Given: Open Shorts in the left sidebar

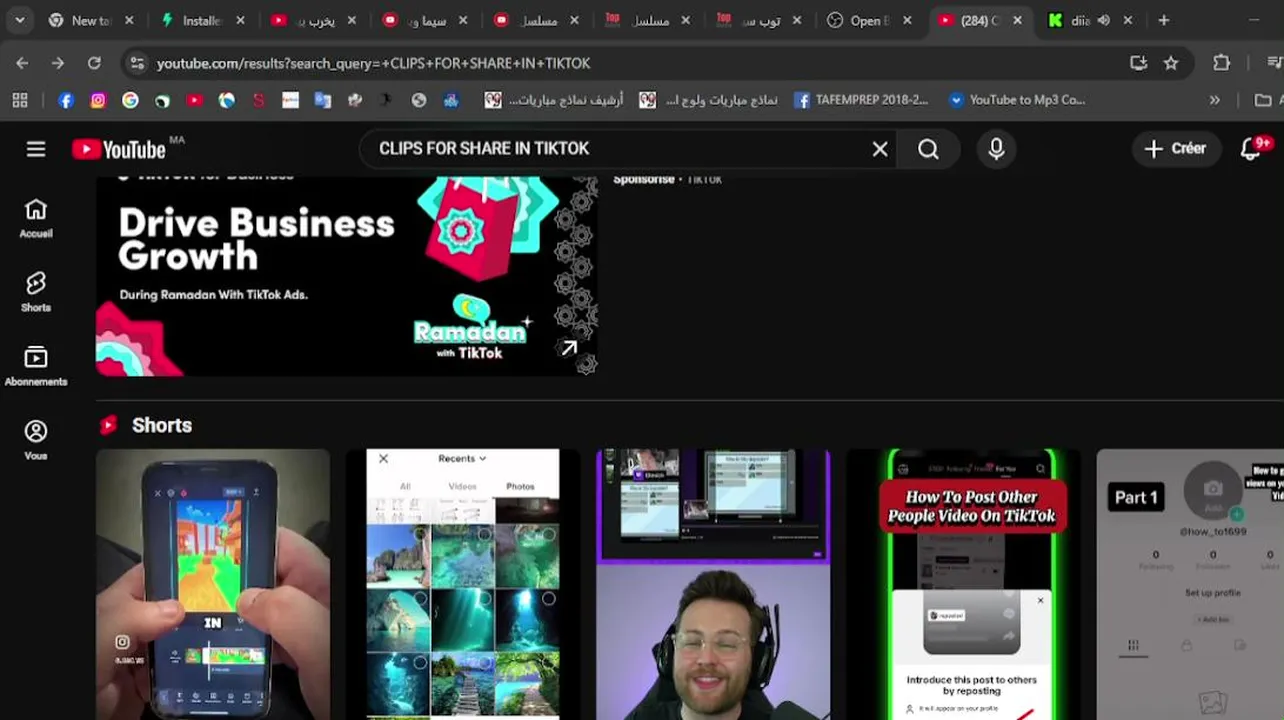Looking at the screenshot, I should (x=36, y=292).
